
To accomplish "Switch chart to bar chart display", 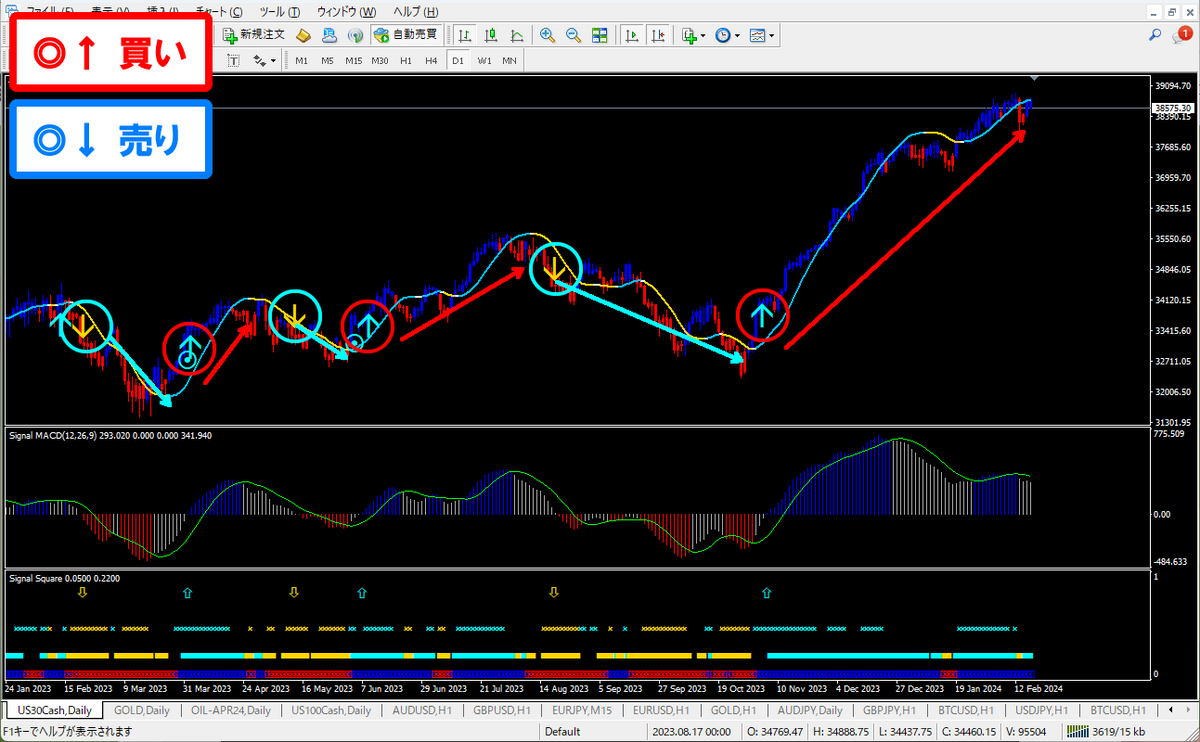I will coord(466,35).
